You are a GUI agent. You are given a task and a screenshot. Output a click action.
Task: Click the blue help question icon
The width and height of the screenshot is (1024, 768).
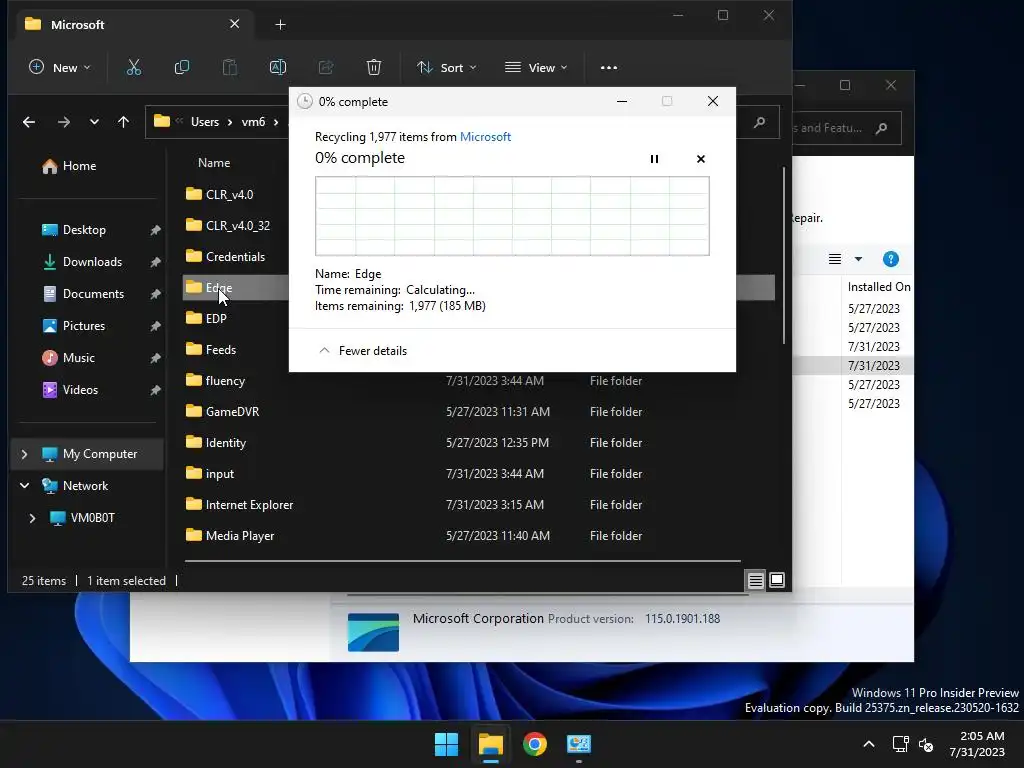click(891, 259)
